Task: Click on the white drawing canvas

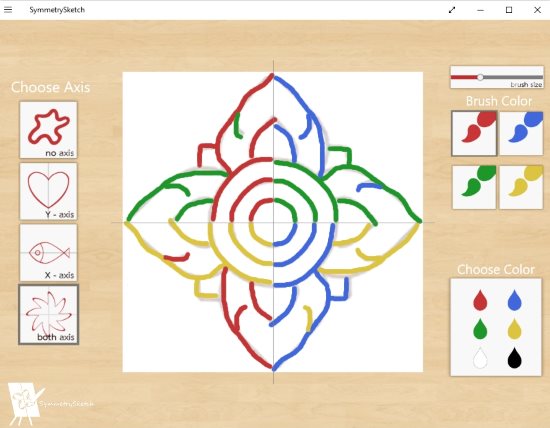Action: pyautogui.click(x=273, y=222)
